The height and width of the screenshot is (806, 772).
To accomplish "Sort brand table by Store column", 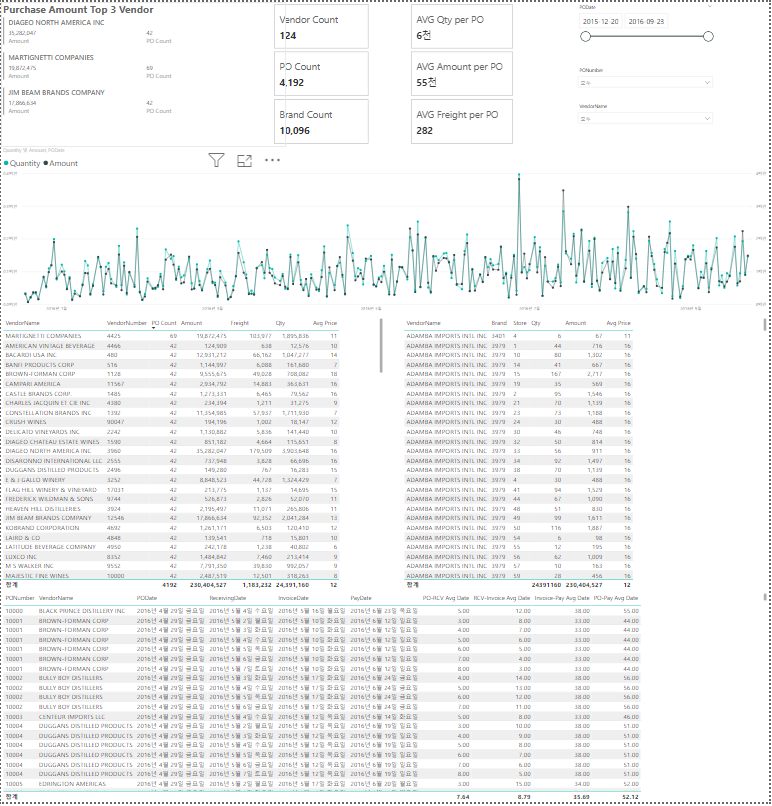I will click(520, 323).
